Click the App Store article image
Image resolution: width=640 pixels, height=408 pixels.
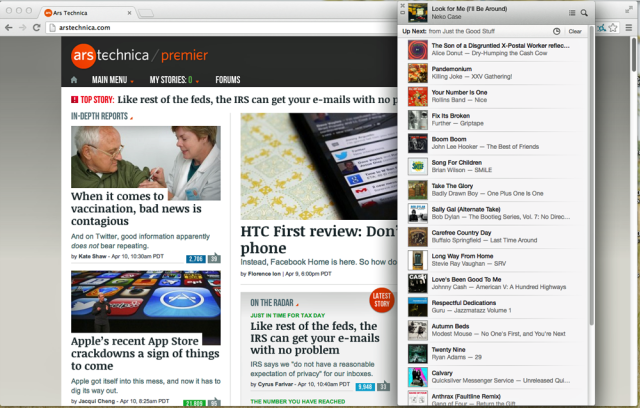[x=146, y=301]
